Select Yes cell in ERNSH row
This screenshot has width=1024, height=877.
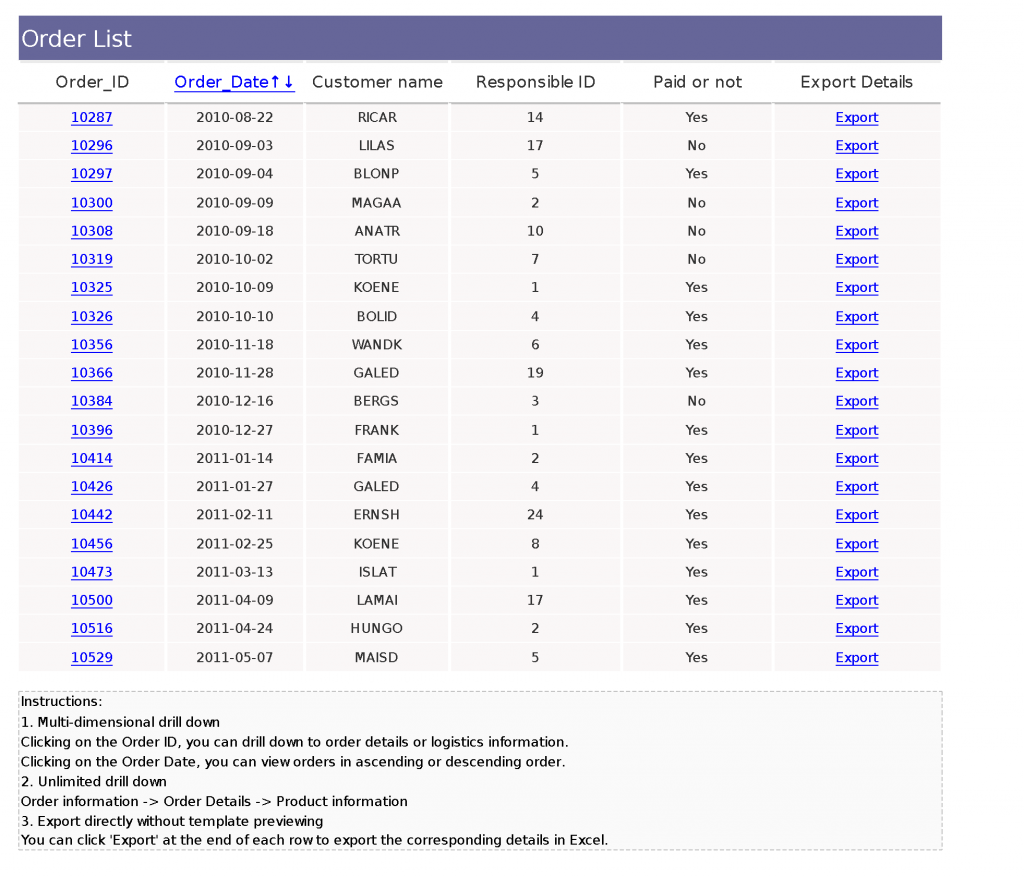click(696, 515)
